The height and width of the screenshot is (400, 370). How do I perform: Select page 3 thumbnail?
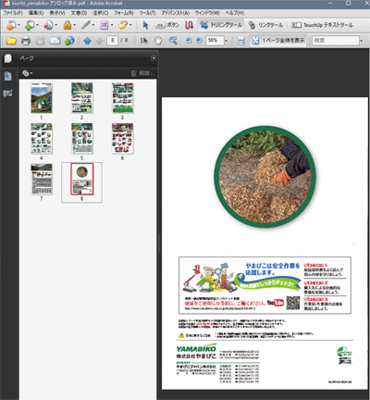pos(122,98)
